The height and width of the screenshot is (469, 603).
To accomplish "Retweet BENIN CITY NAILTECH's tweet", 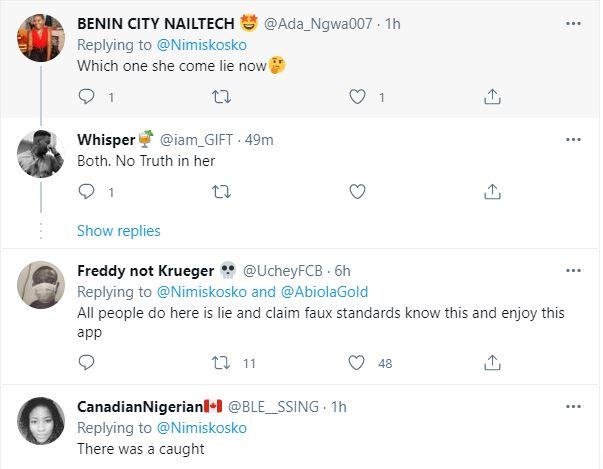I will coord(222,97).
